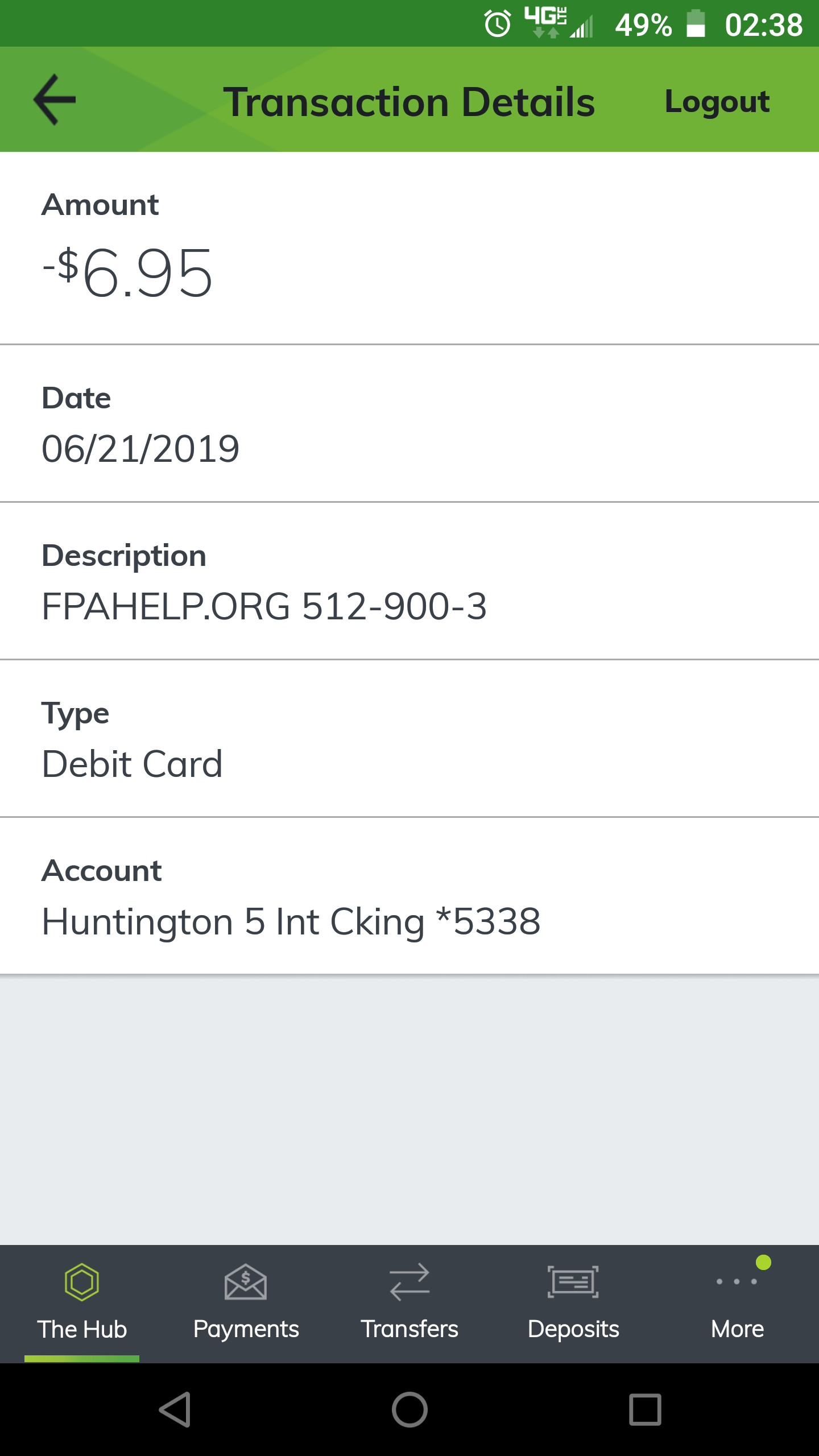Tap the Logout button

pos(717,102)
